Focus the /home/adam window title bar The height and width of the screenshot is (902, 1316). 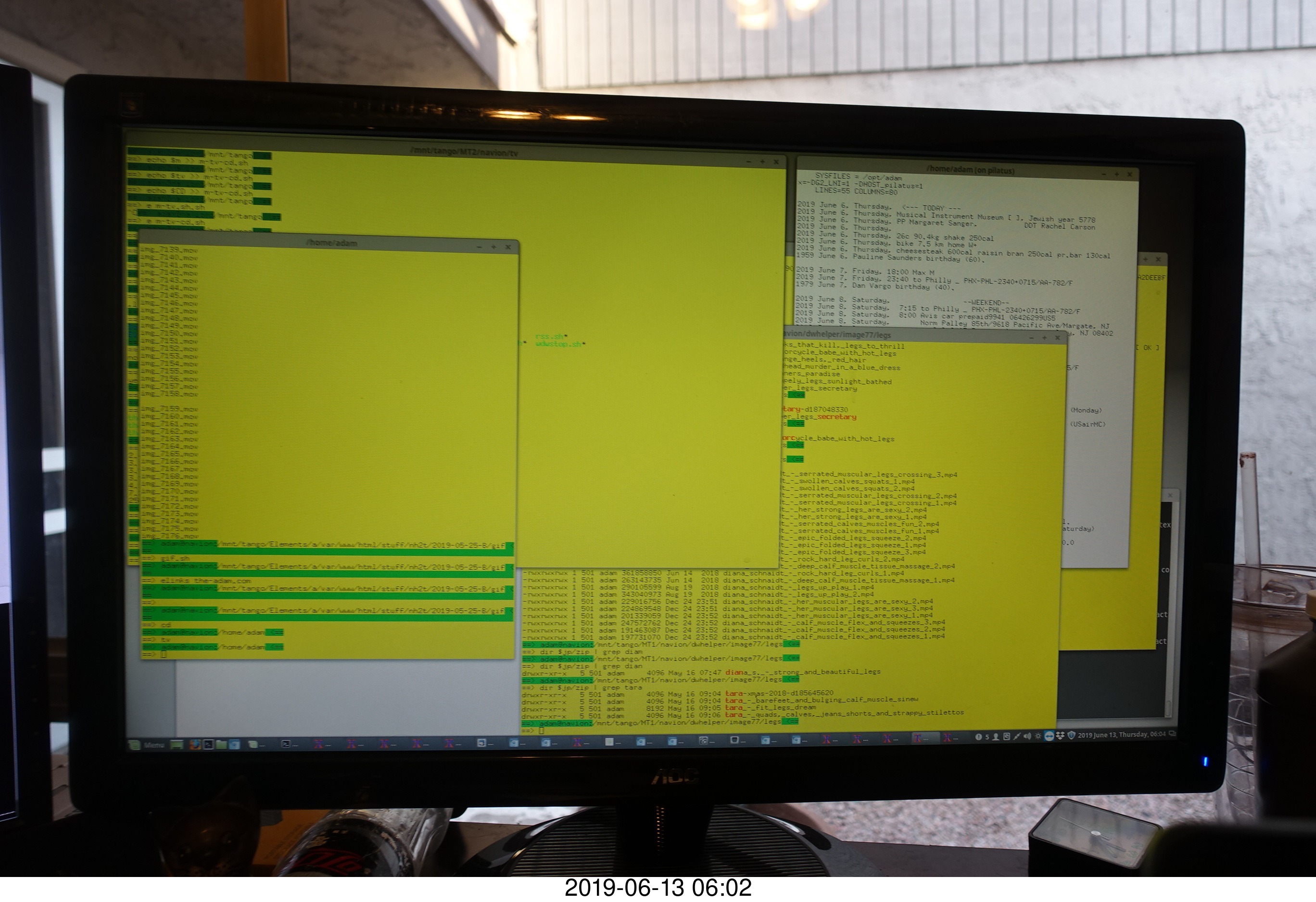coord(332,243)
